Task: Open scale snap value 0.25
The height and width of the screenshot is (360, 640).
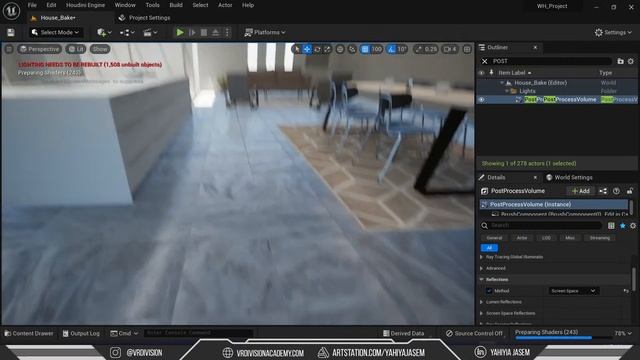Action: click(426, 49)
